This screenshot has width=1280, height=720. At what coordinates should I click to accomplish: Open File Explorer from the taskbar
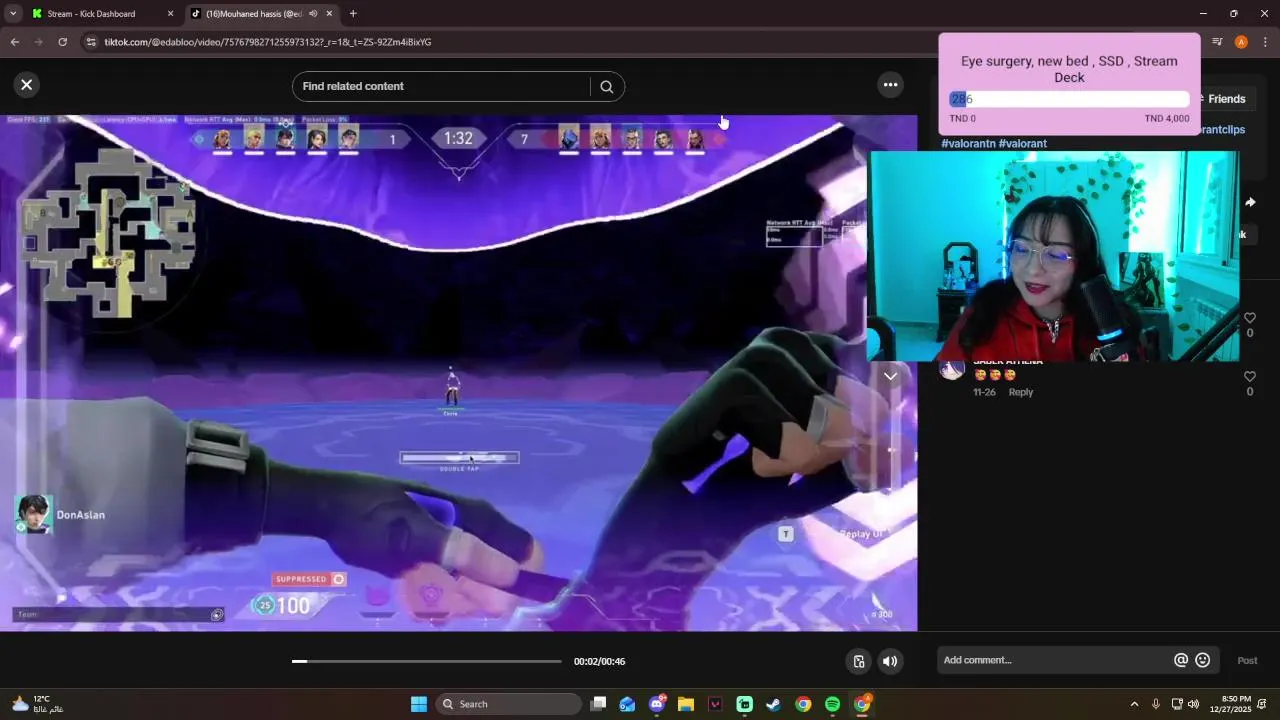click(686, 704)
